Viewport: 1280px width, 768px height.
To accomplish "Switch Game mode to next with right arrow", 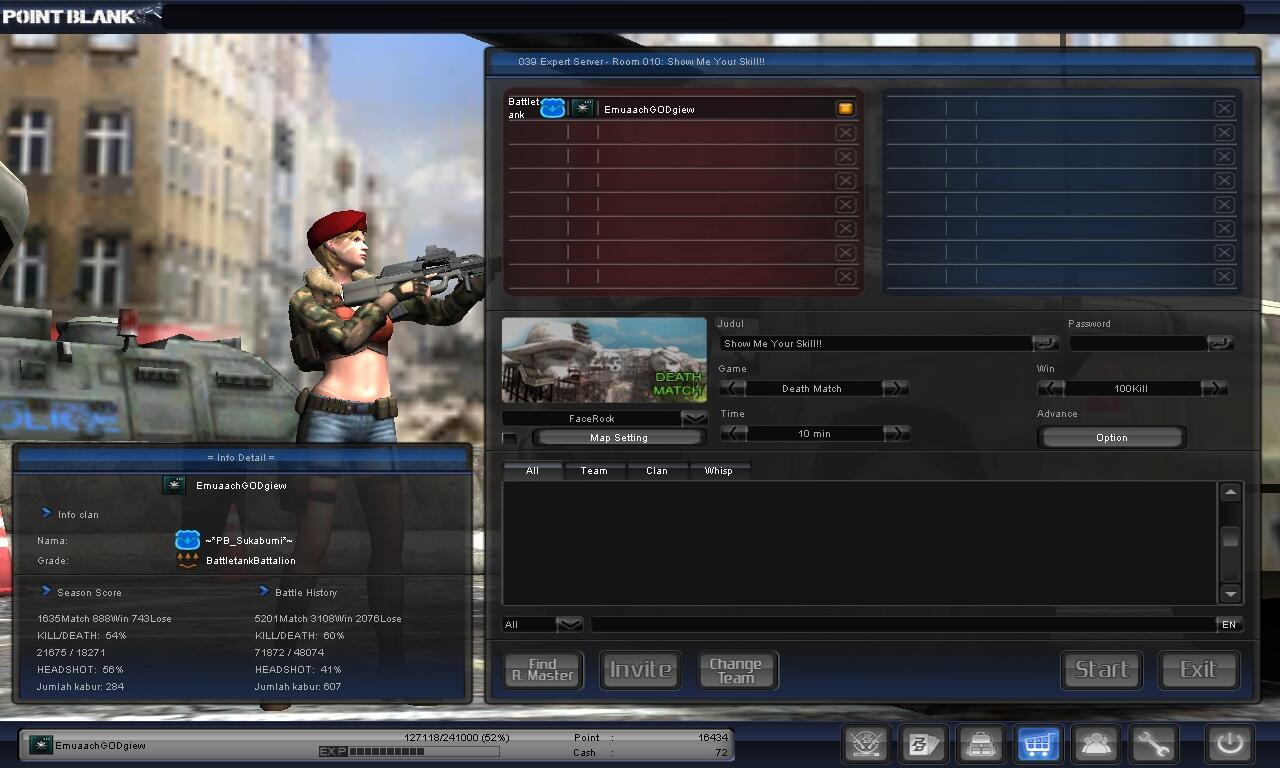I will [x=895, y=388].
